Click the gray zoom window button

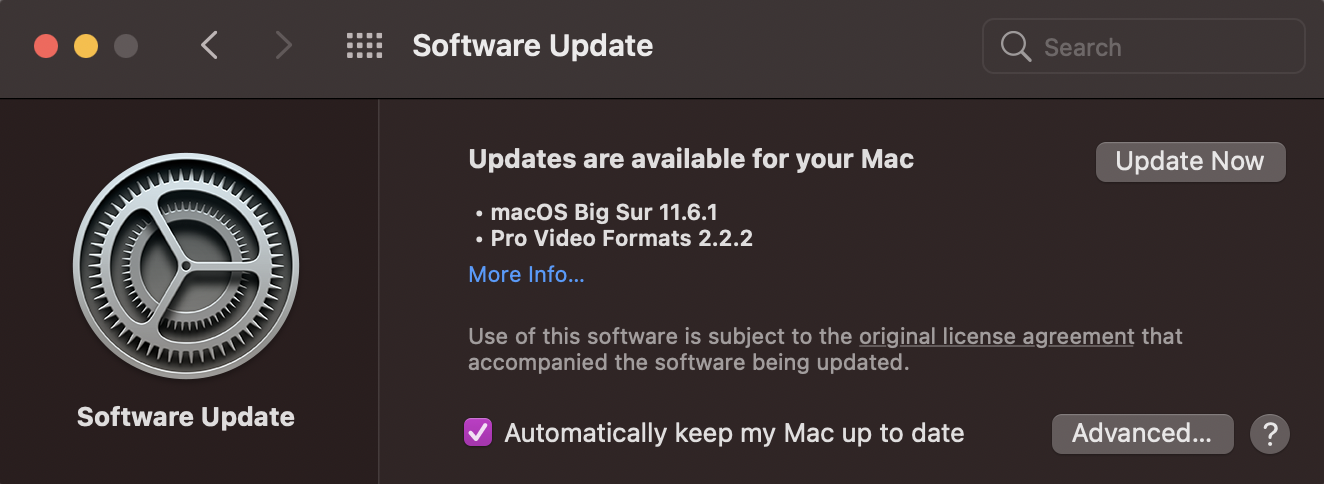tap(126, 46)
